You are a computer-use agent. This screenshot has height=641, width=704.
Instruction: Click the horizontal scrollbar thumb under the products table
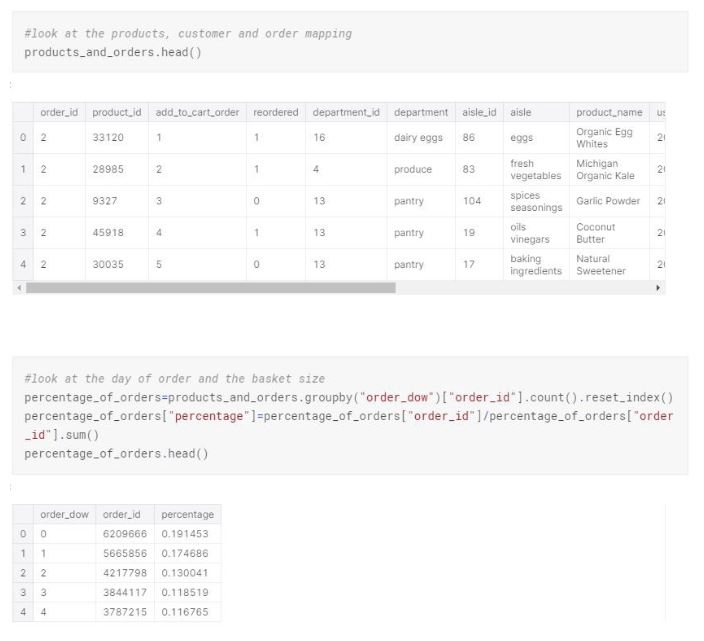(x=211, y=288)
